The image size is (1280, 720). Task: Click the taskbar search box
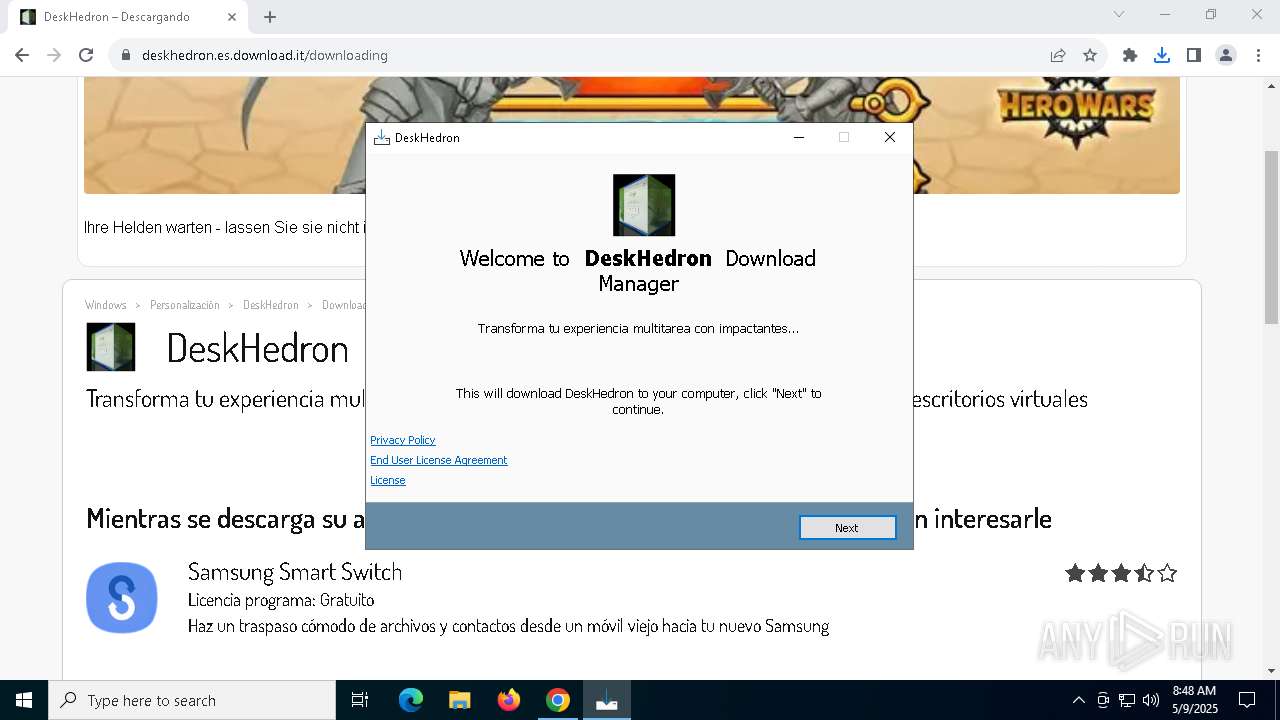[192, 700]
